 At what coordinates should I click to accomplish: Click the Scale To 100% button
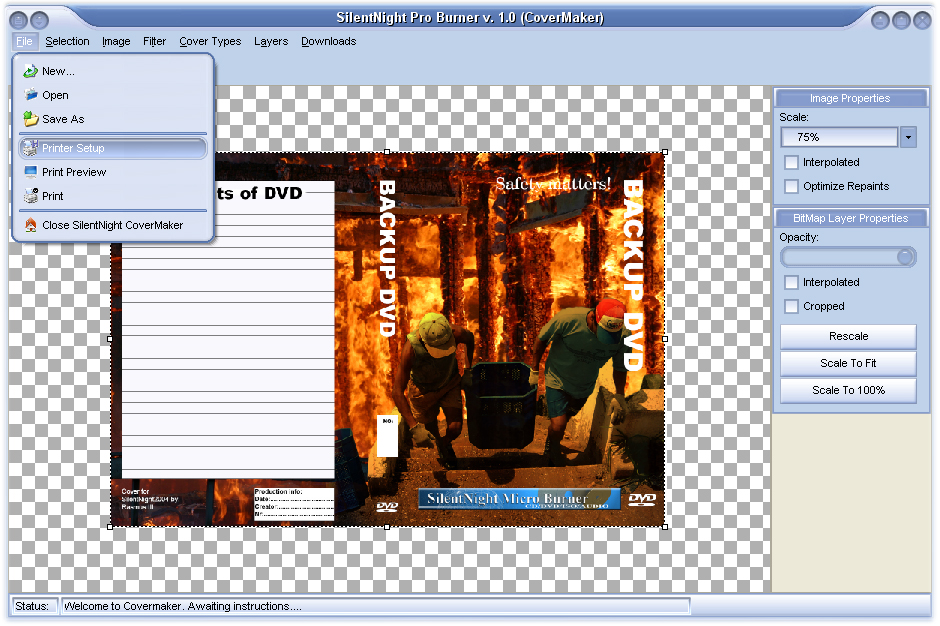pyautogui.click(x=848, y=390)
